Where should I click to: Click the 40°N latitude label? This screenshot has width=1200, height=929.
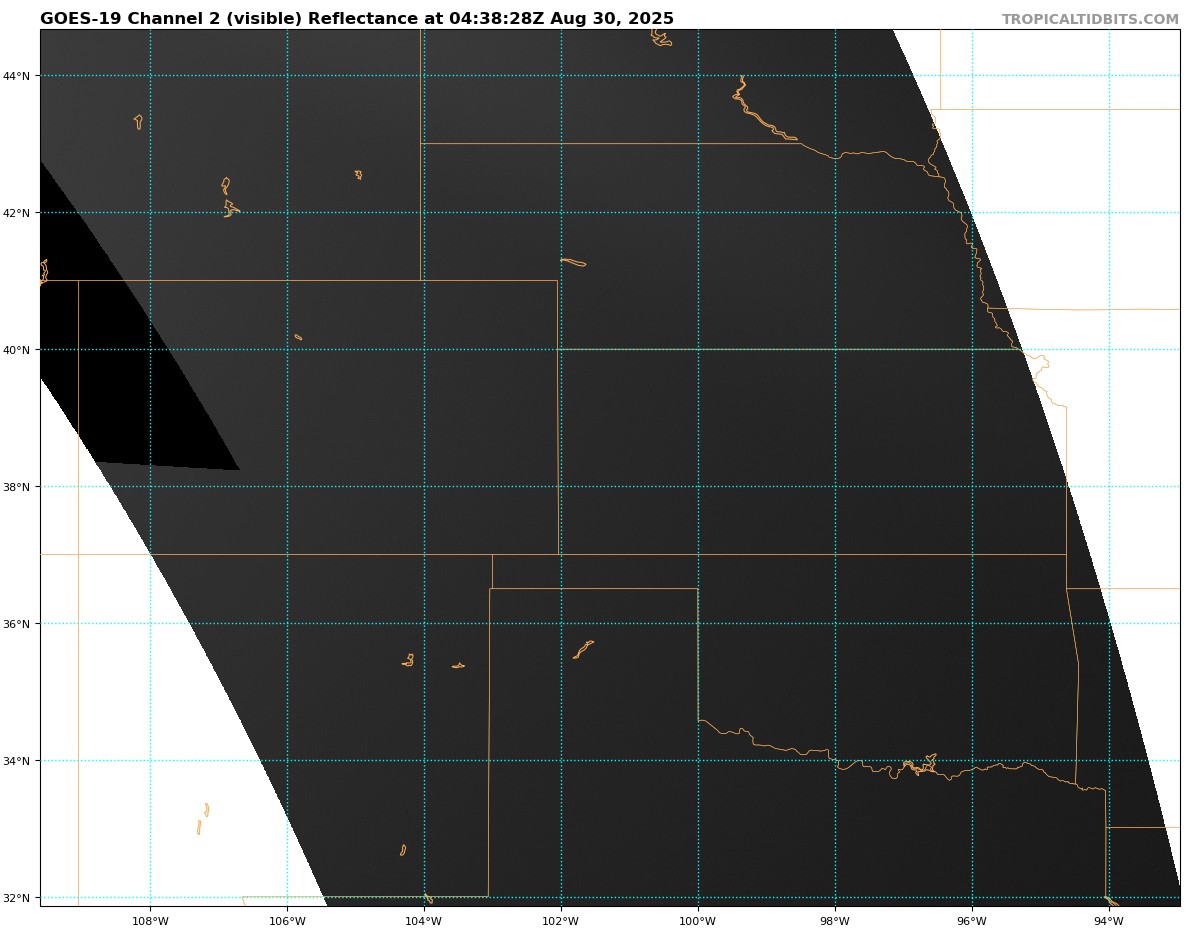[18, 350]
